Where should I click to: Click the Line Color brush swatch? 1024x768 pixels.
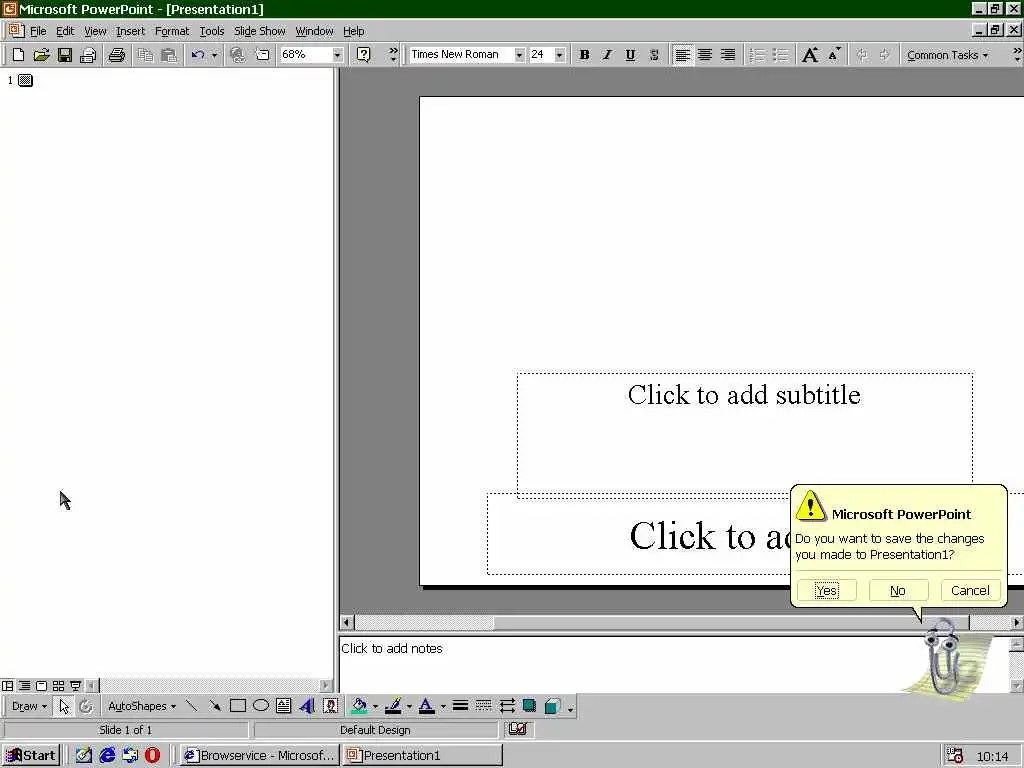393,706
